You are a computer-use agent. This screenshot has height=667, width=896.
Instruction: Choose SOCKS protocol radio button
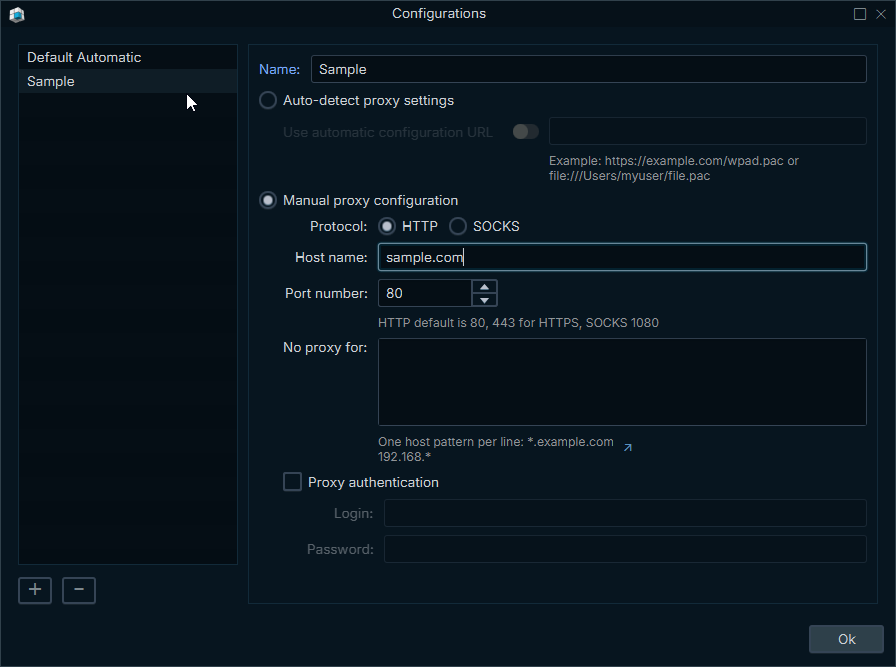[458, 226]
